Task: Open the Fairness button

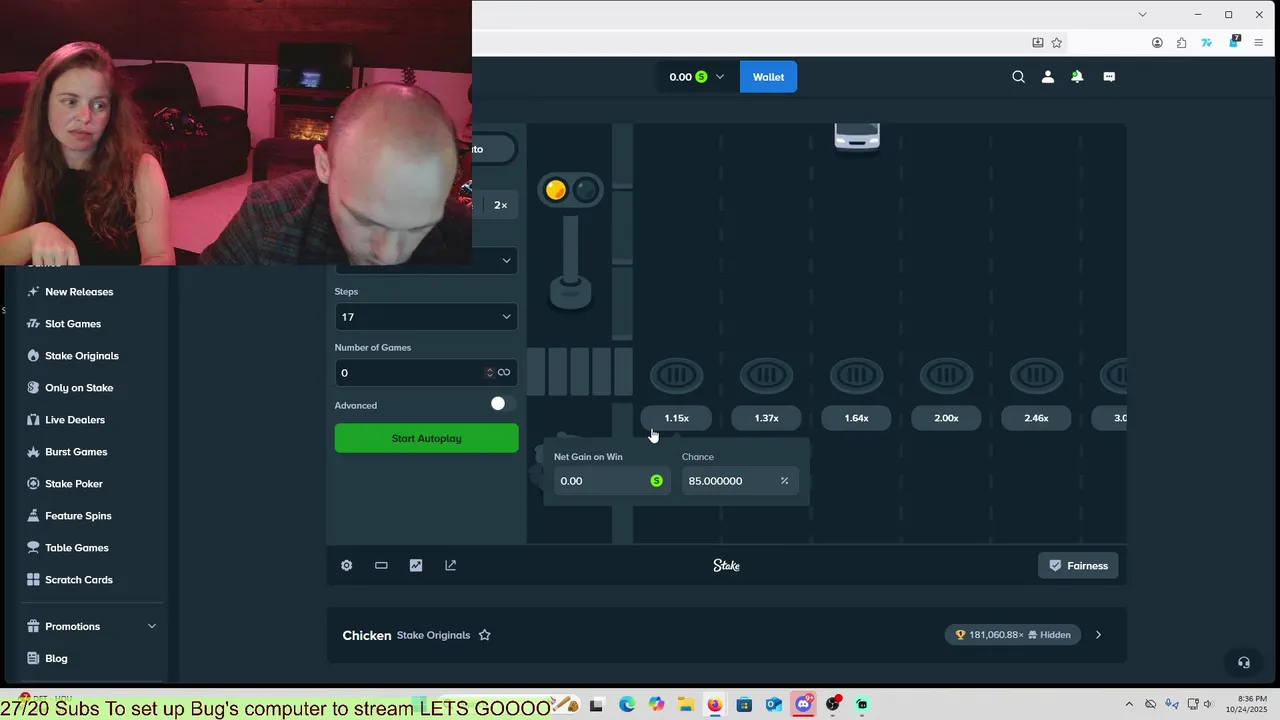Action: tap(1078, 566)
